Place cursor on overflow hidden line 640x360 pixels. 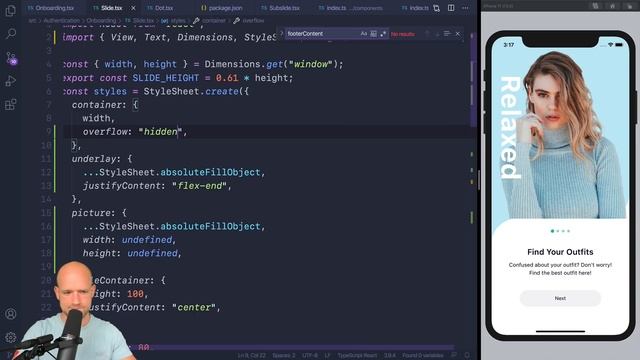135,132
